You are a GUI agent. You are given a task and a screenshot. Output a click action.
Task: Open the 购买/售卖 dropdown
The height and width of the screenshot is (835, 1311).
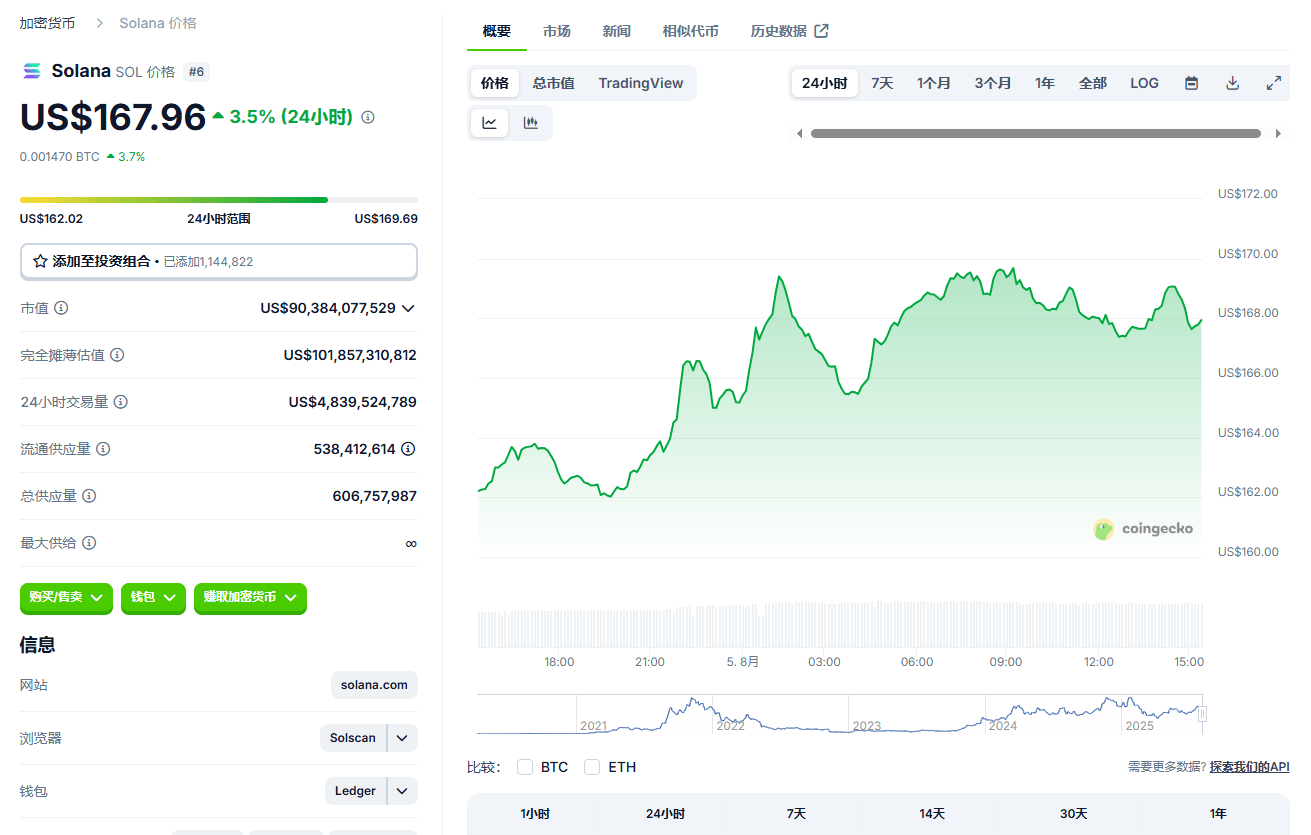coord(66,597)
